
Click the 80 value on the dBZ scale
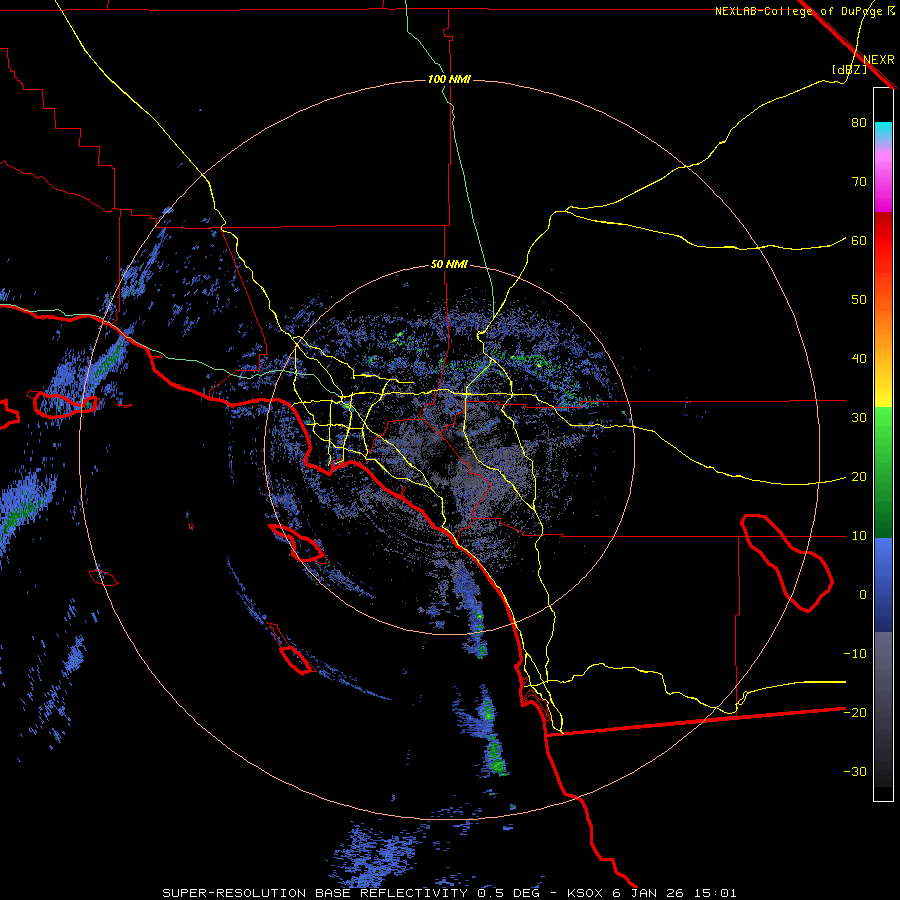pos(859,123)
